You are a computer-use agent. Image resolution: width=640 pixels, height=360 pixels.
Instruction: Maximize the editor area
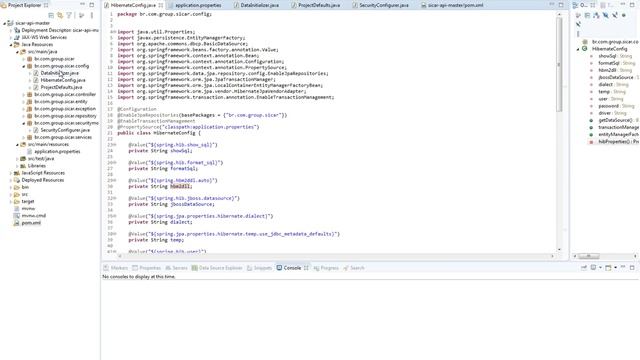pyautogui.click(x=561, y=4)
